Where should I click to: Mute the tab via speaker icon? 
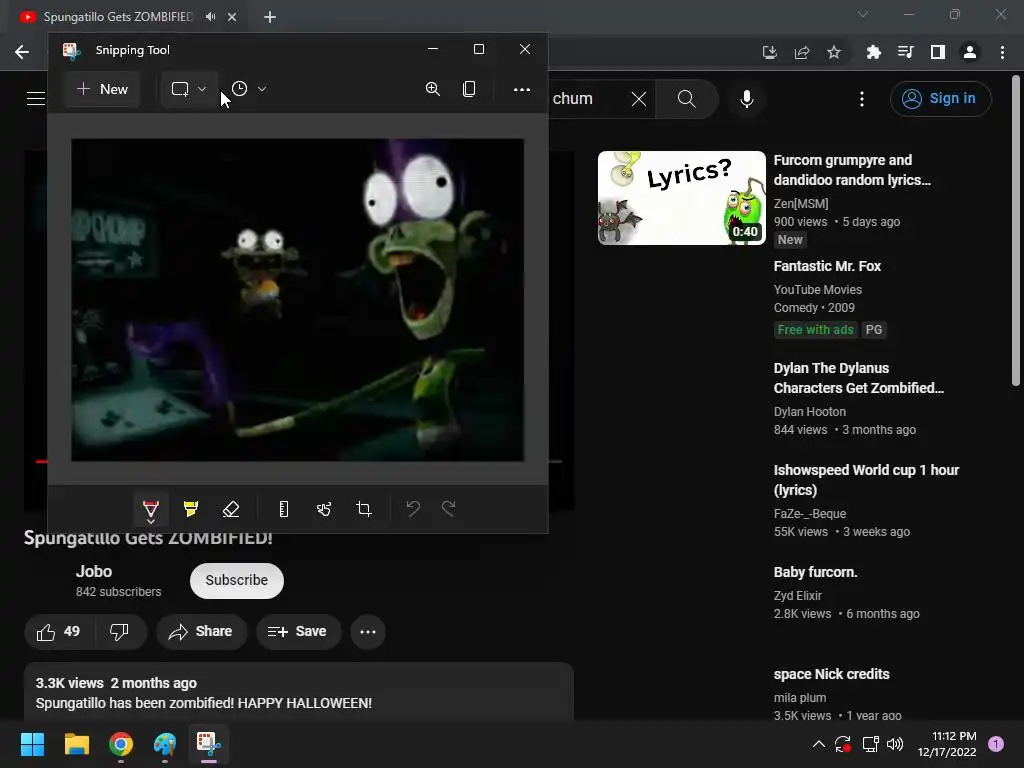(210, 17)
